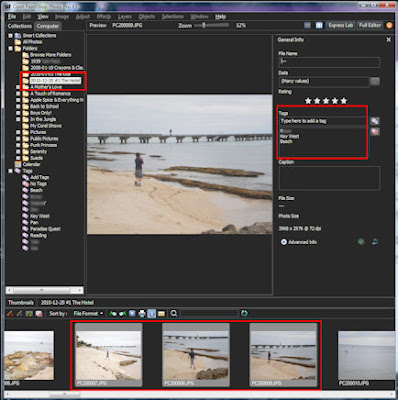Start slideshow with blue play icon

coord(132,313)
